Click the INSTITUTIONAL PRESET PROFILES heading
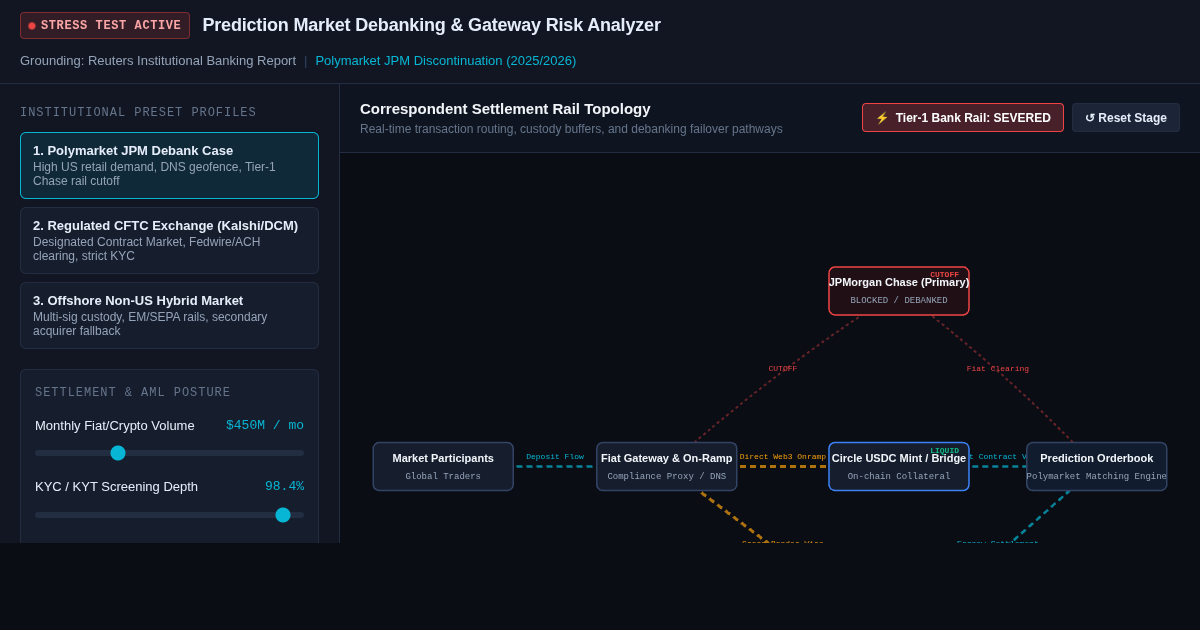 tap(138, 113)
